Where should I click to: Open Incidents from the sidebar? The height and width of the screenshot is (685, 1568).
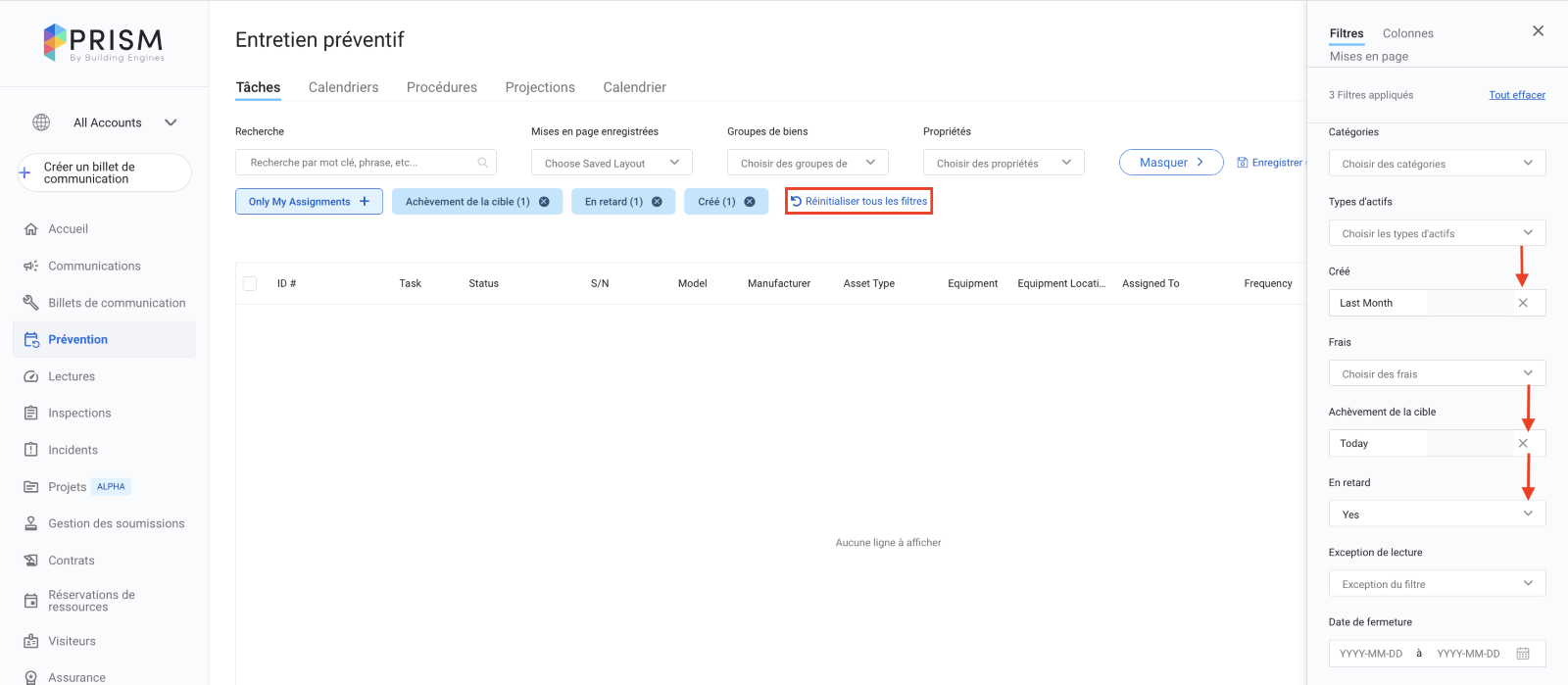coord(73,450)
